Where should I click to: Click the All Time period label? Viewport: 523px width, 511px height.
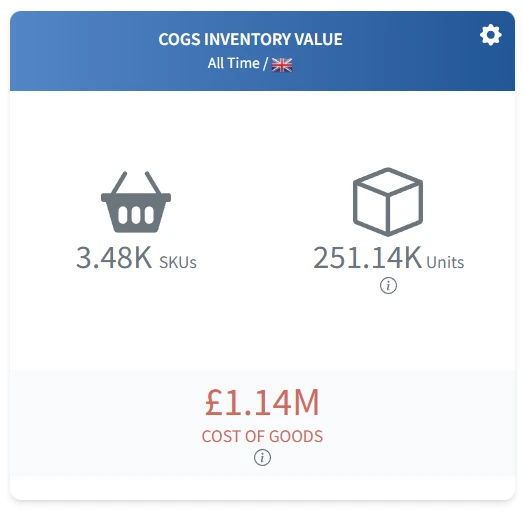[x=233, y=63]
